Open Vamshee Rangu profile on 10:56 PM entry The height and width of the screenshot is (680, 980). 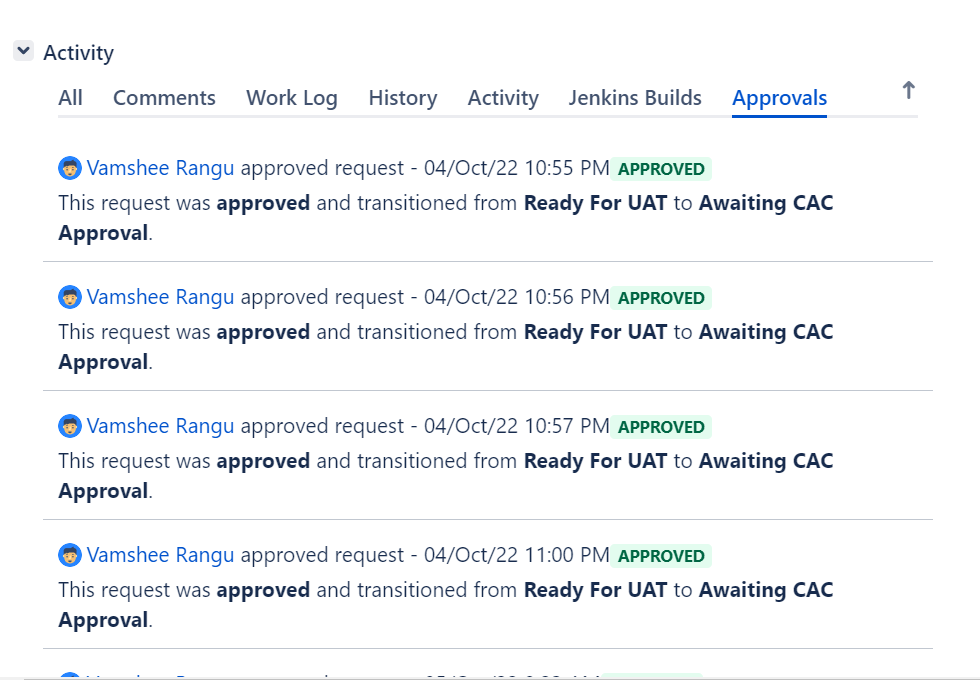click(x=161, y=297)
